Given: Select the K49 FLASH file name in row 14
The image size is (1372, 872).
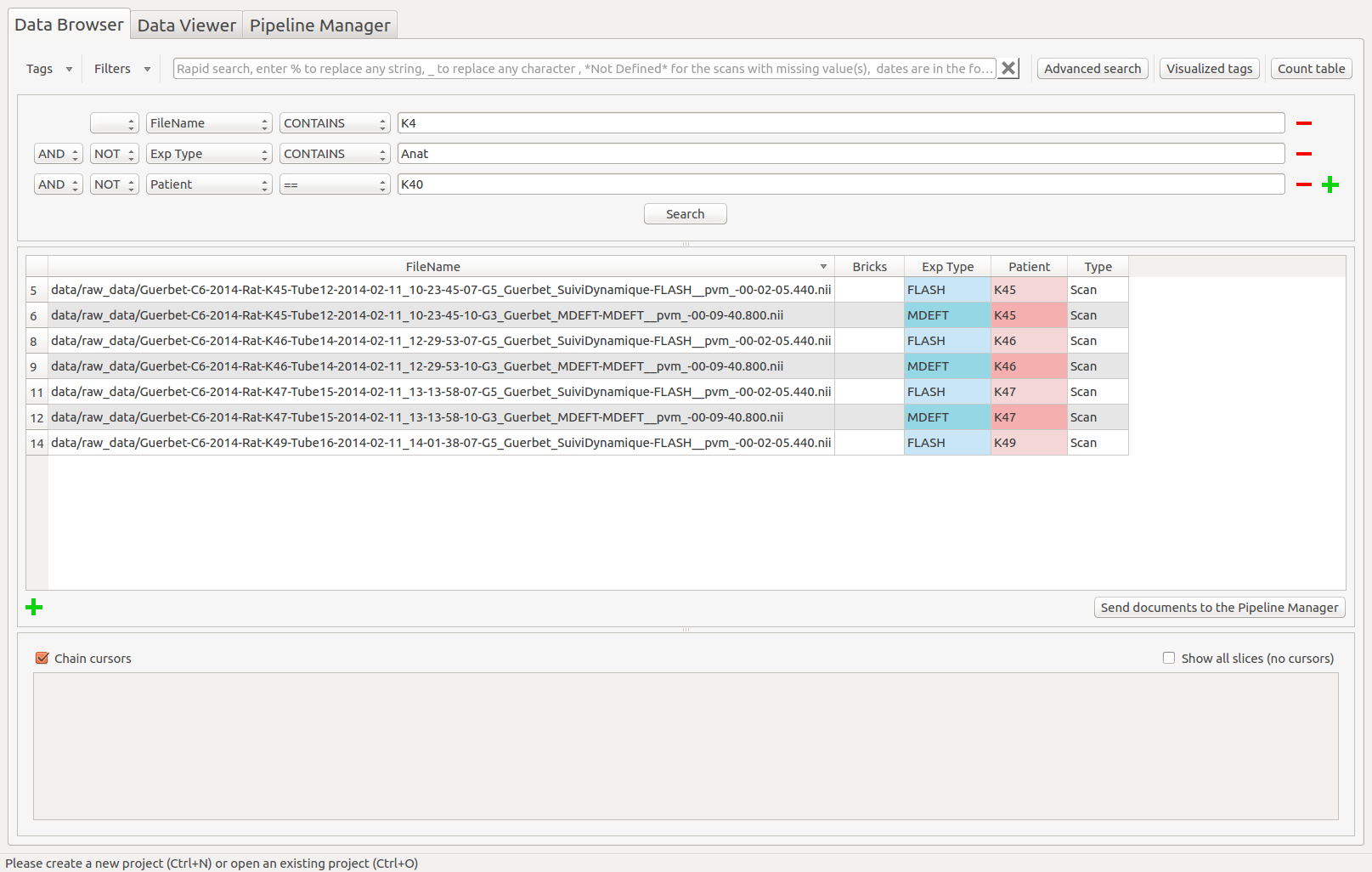Looking at the screenshot, I should pyautogui.click(x=441, y=443).
